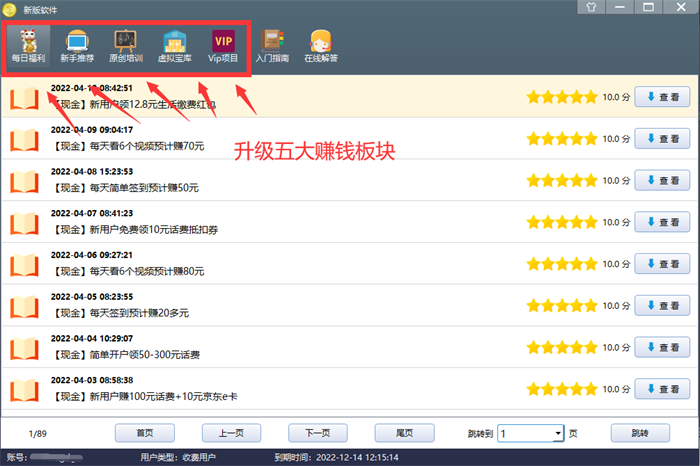
Task: Click the gold coin app logo
Action: (9, 9)
